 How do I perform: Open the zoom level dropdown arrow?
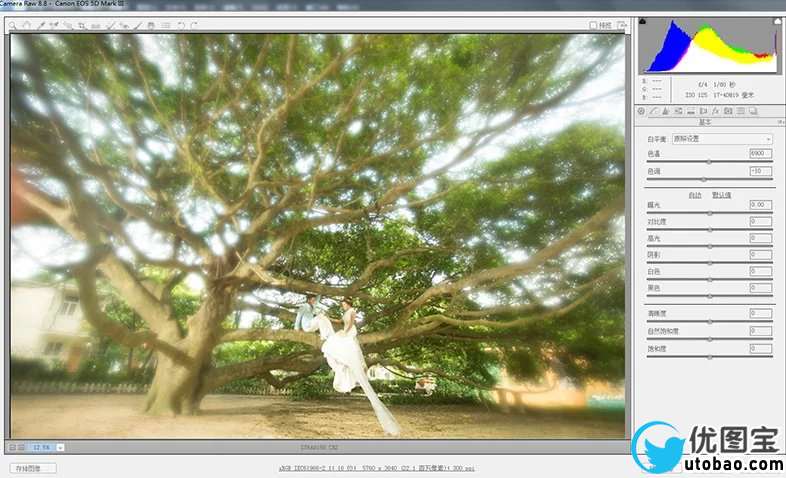click(60, 447)
